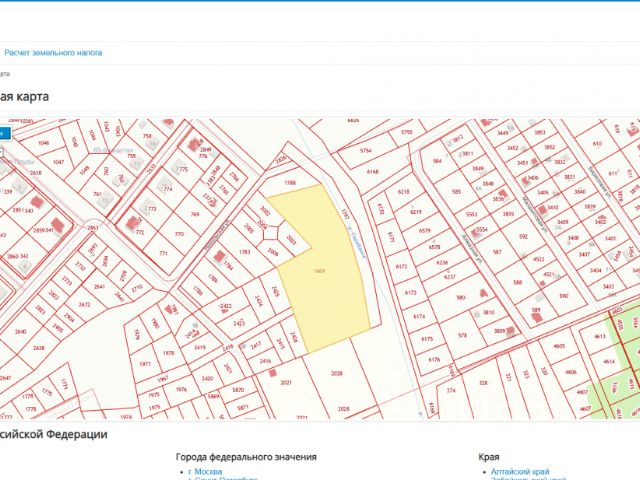This screenshot has height=480, width=640.
Task: Select parcel 578 on the map
Action: [x=462, y=335]
